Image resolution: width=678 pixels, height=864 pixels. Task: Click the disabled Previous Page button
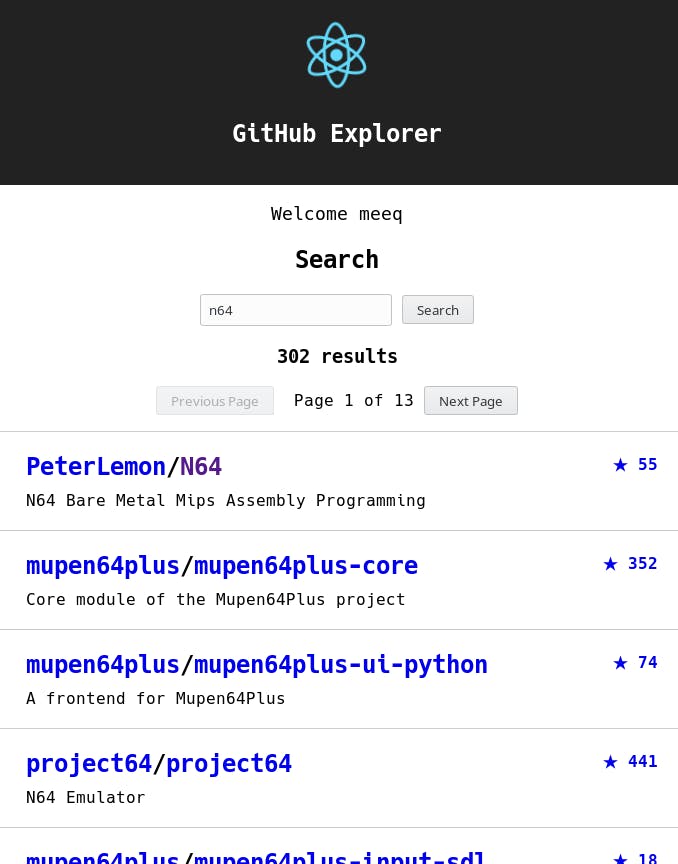(215, 400)
